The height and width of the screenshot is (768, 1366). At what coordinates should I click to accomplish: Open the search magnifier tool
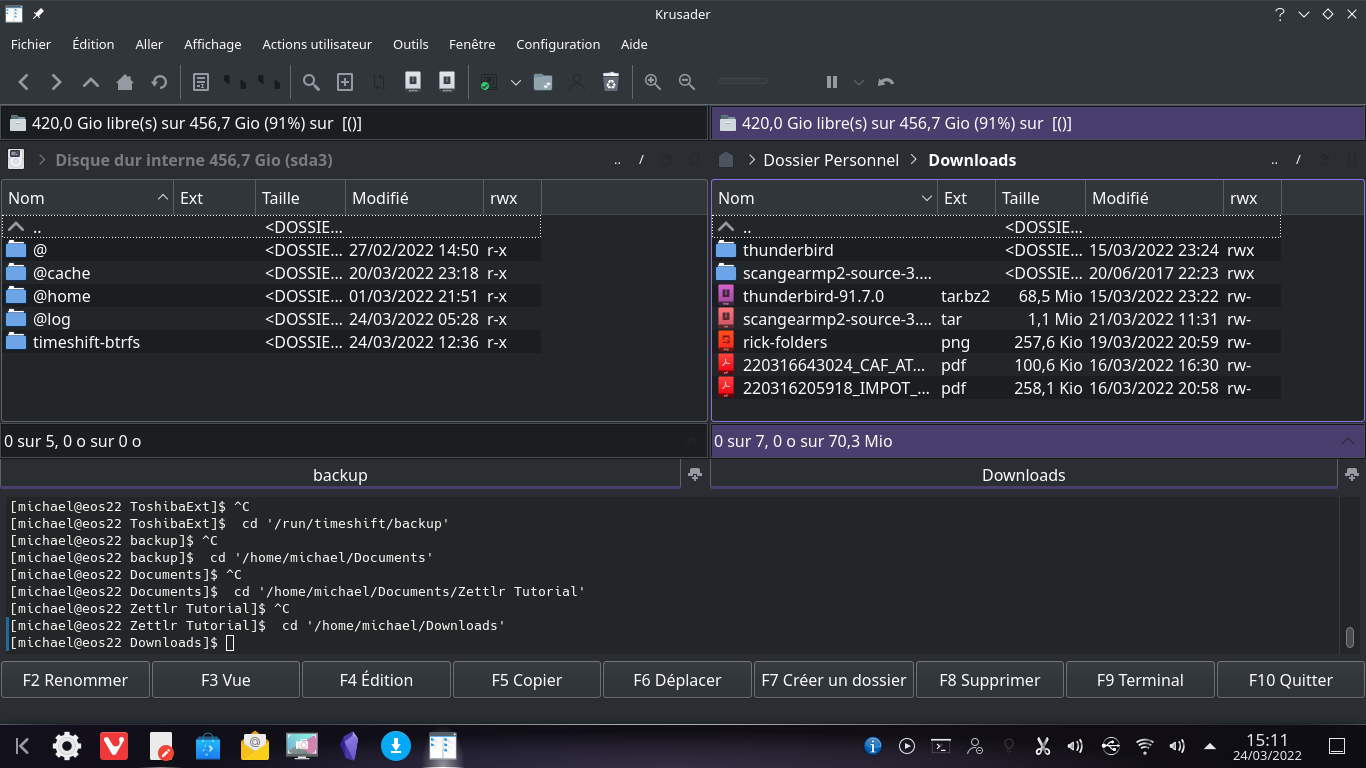[x=311, y=82]
